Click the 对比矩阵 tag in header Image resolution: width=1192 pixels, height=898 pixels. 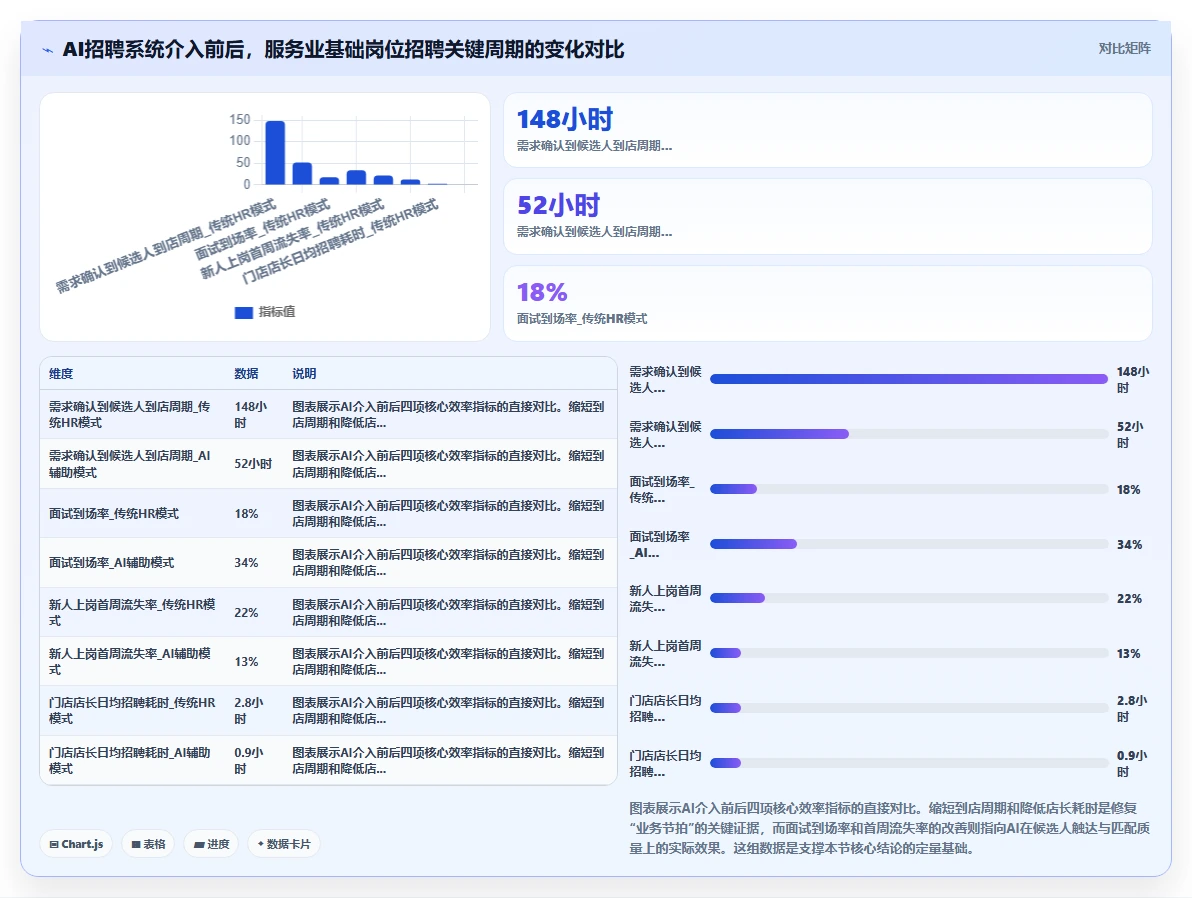pos(1124,49)
